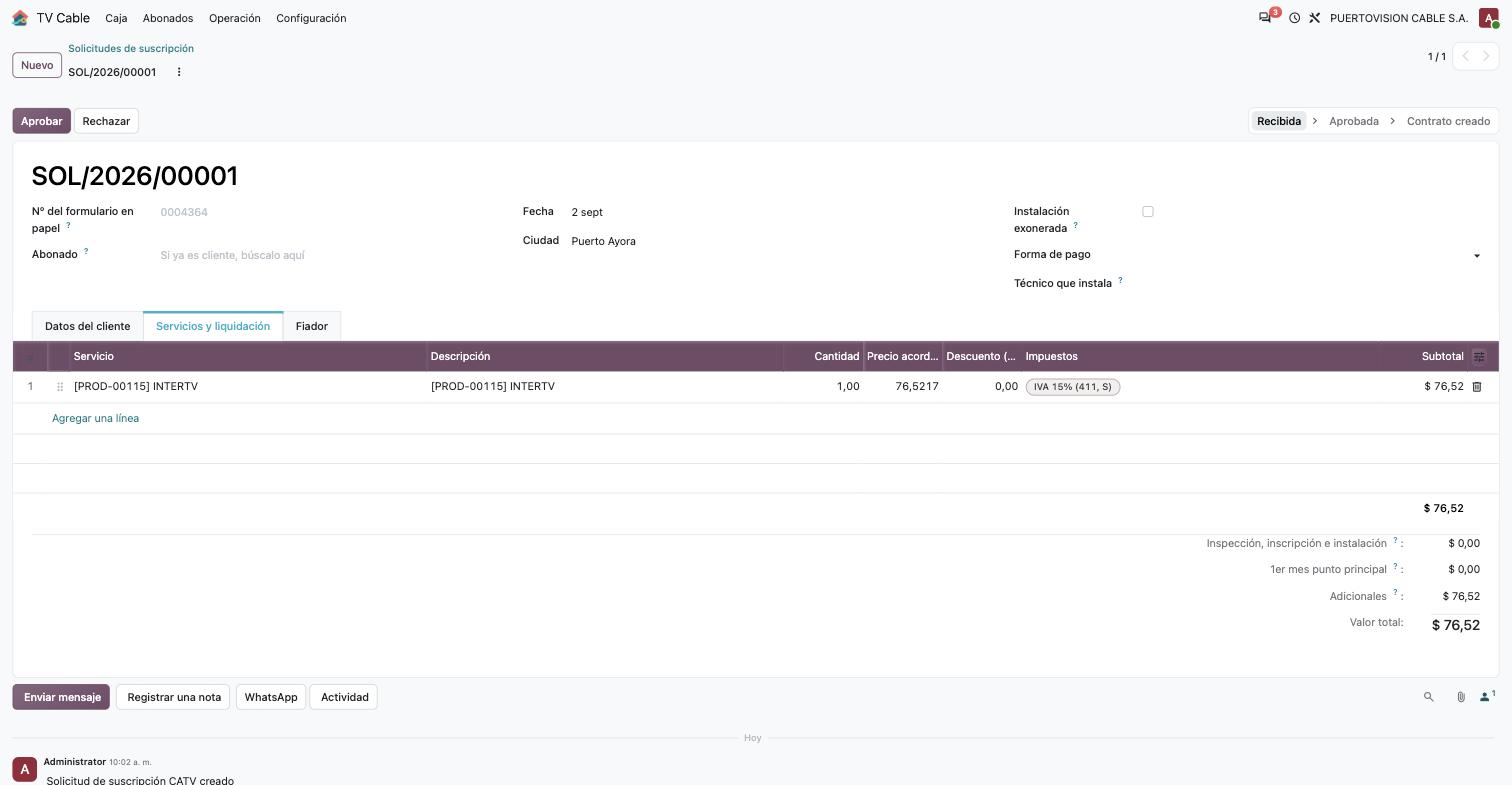Screen dimensions: 1512x785
Task: Search chatter messages with magnifier icon
Action: (x=1429, y=697)
